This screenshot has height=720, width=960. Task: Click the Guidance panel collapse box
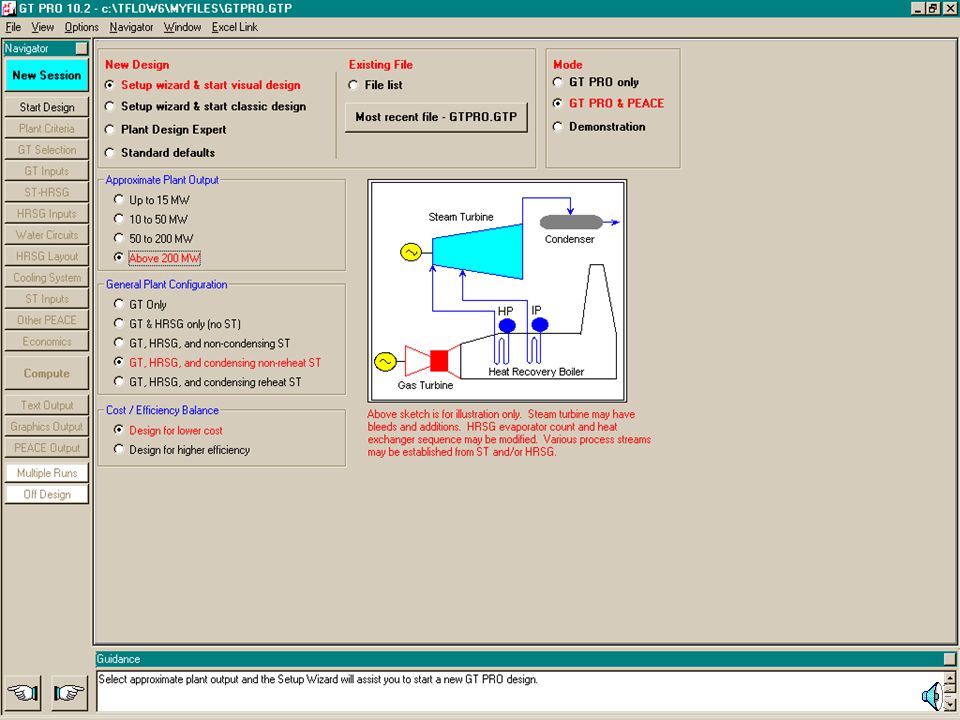point(949,659)
